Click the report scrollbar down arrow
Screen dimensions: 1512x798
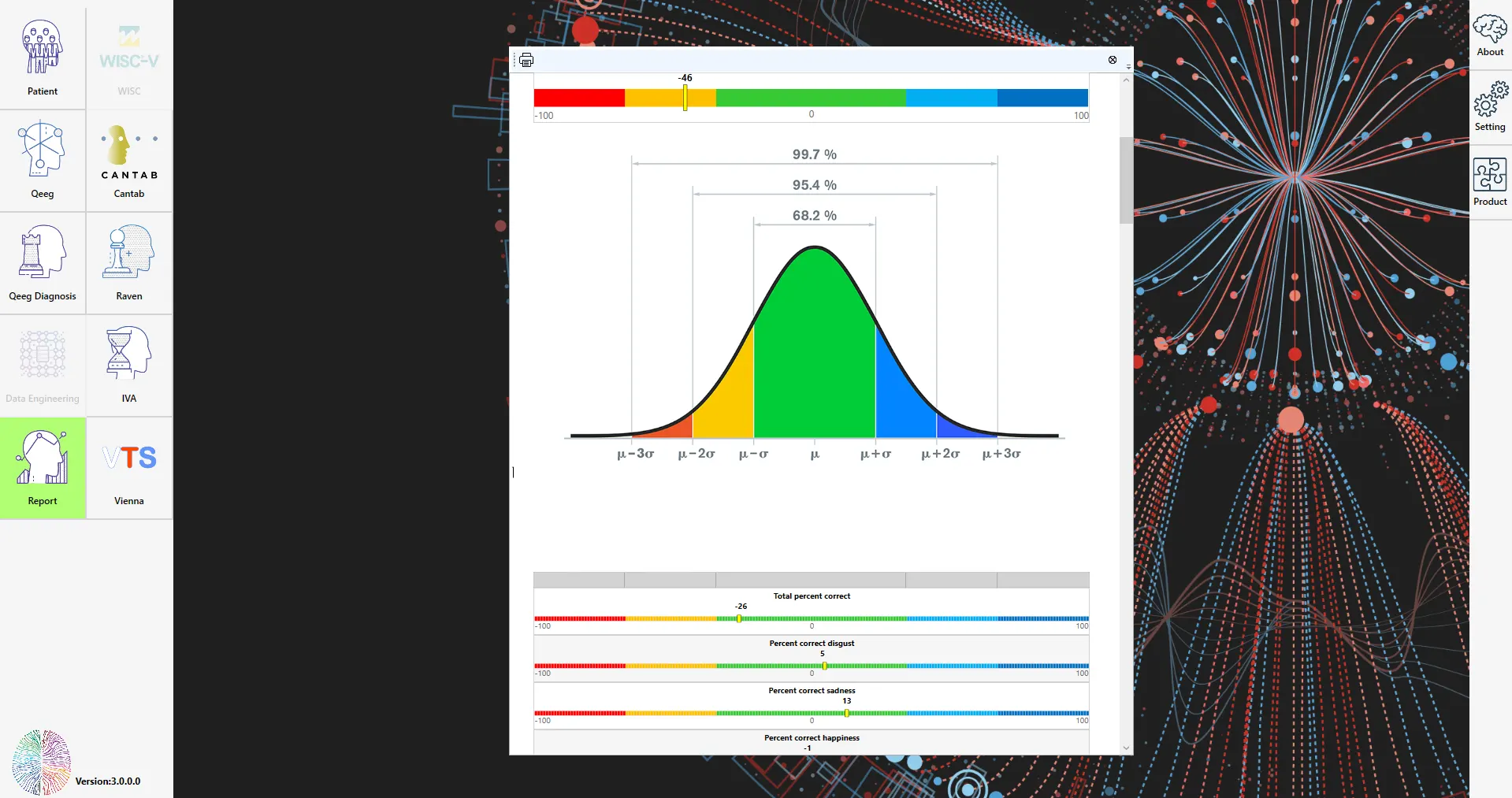pyautogui.click(x=1126, y=748)
